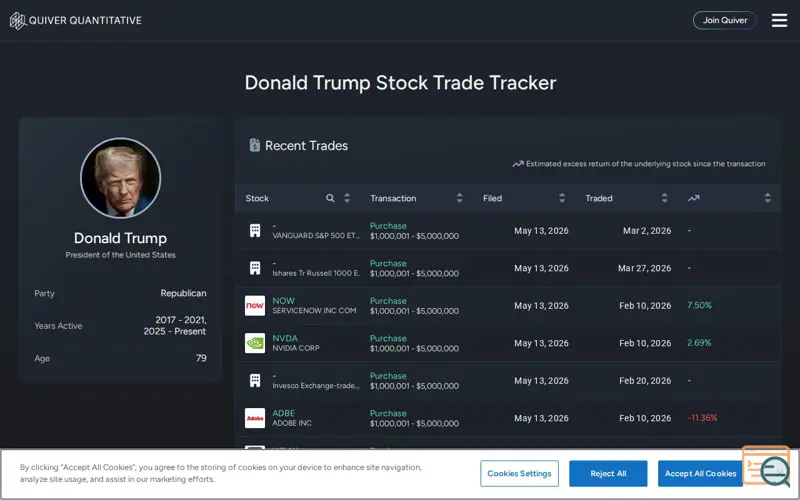
Task: Sort by Filed column arrows
Action: 562,198
